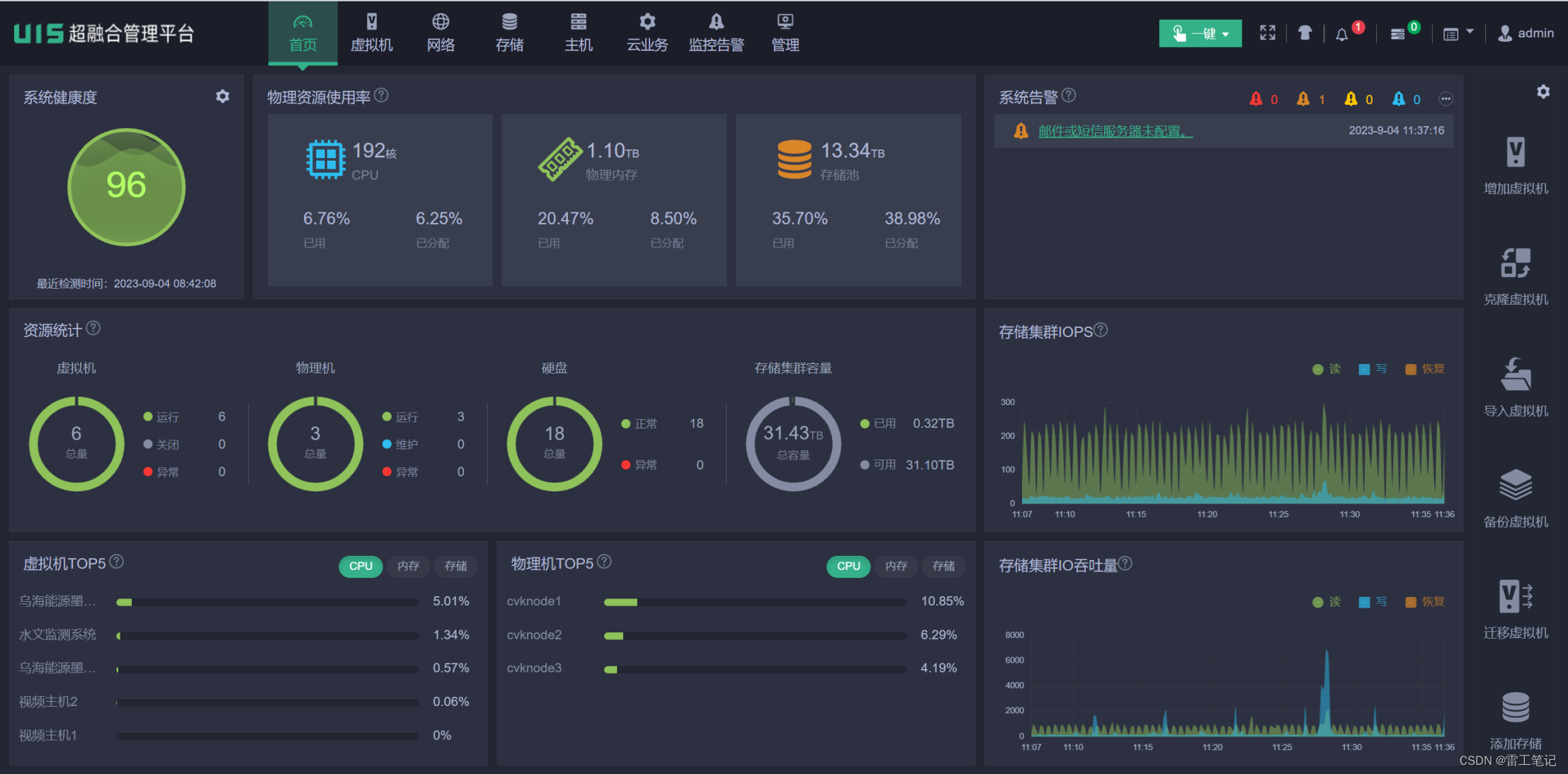Show help for 资源统计
This screenshot has width=1568, height=774.
93,329
